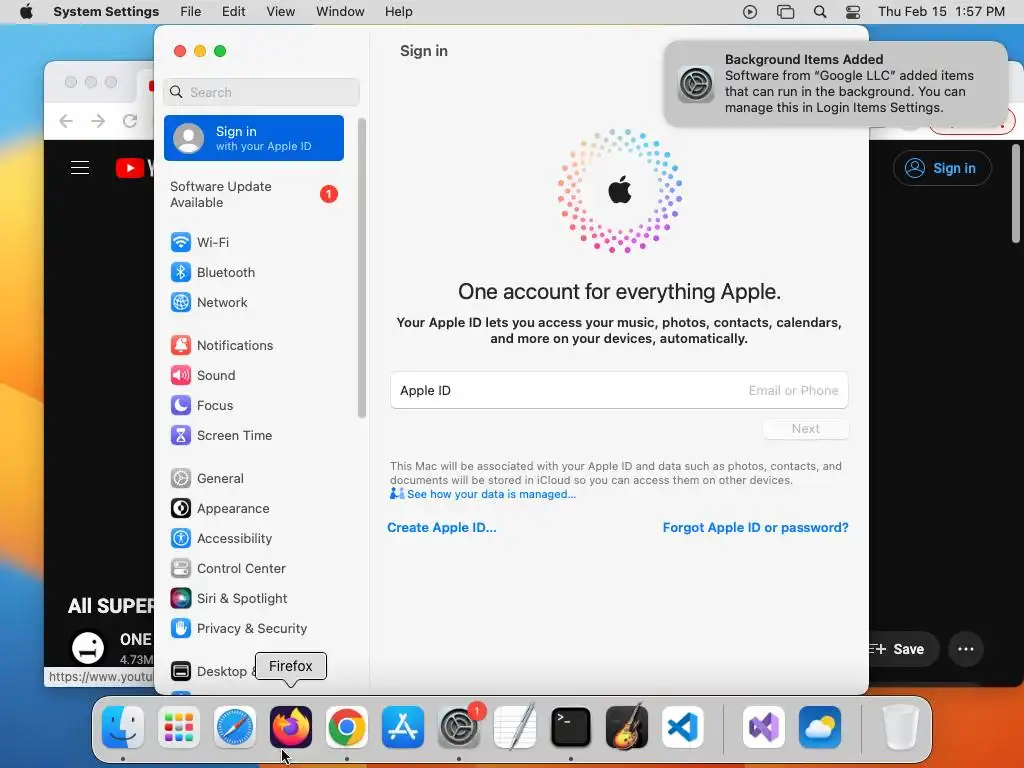Open Launchpad from the Dock
The image size is (1024, 768).
[179, 727]
